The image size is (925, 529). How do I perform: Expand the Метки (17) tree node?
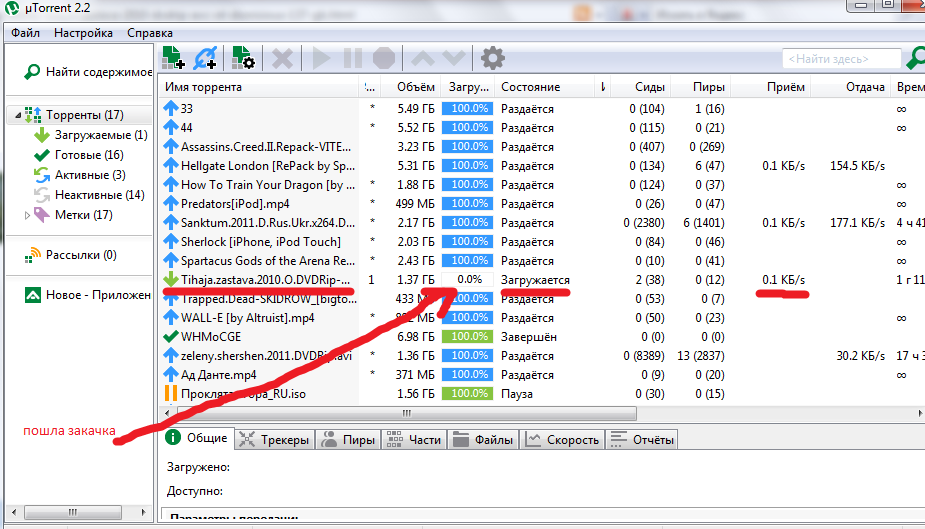point(27,215)
